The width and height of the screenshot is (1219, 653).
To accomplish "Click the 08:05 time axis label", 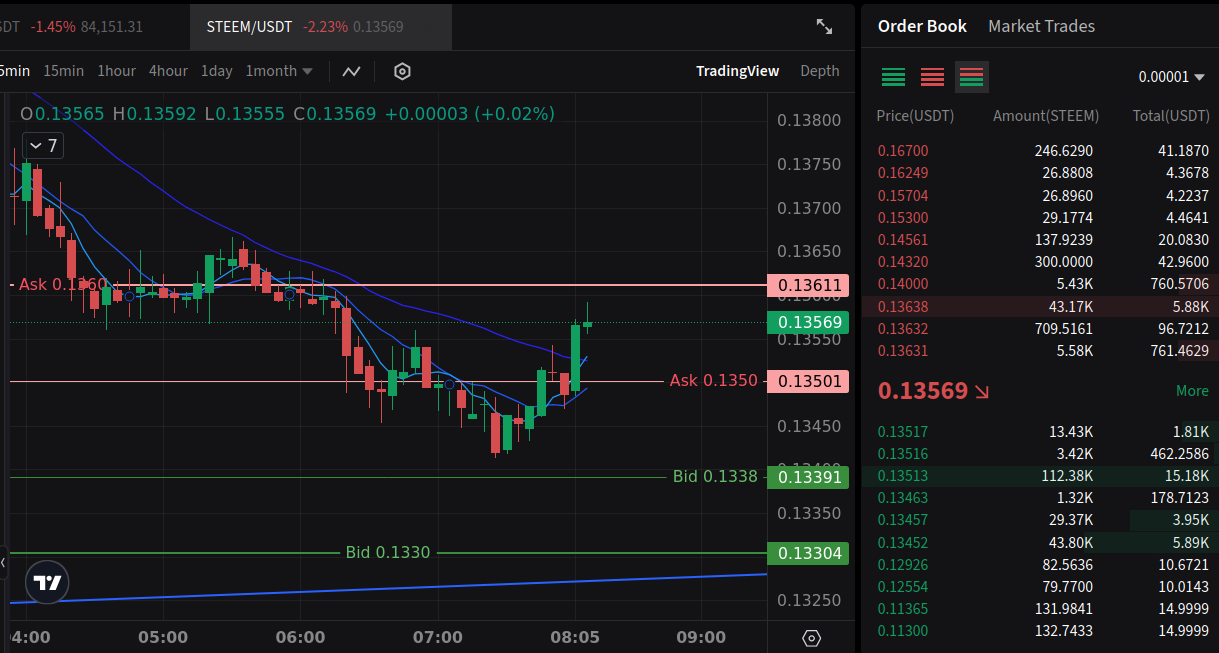I will (x=575, y=638).
